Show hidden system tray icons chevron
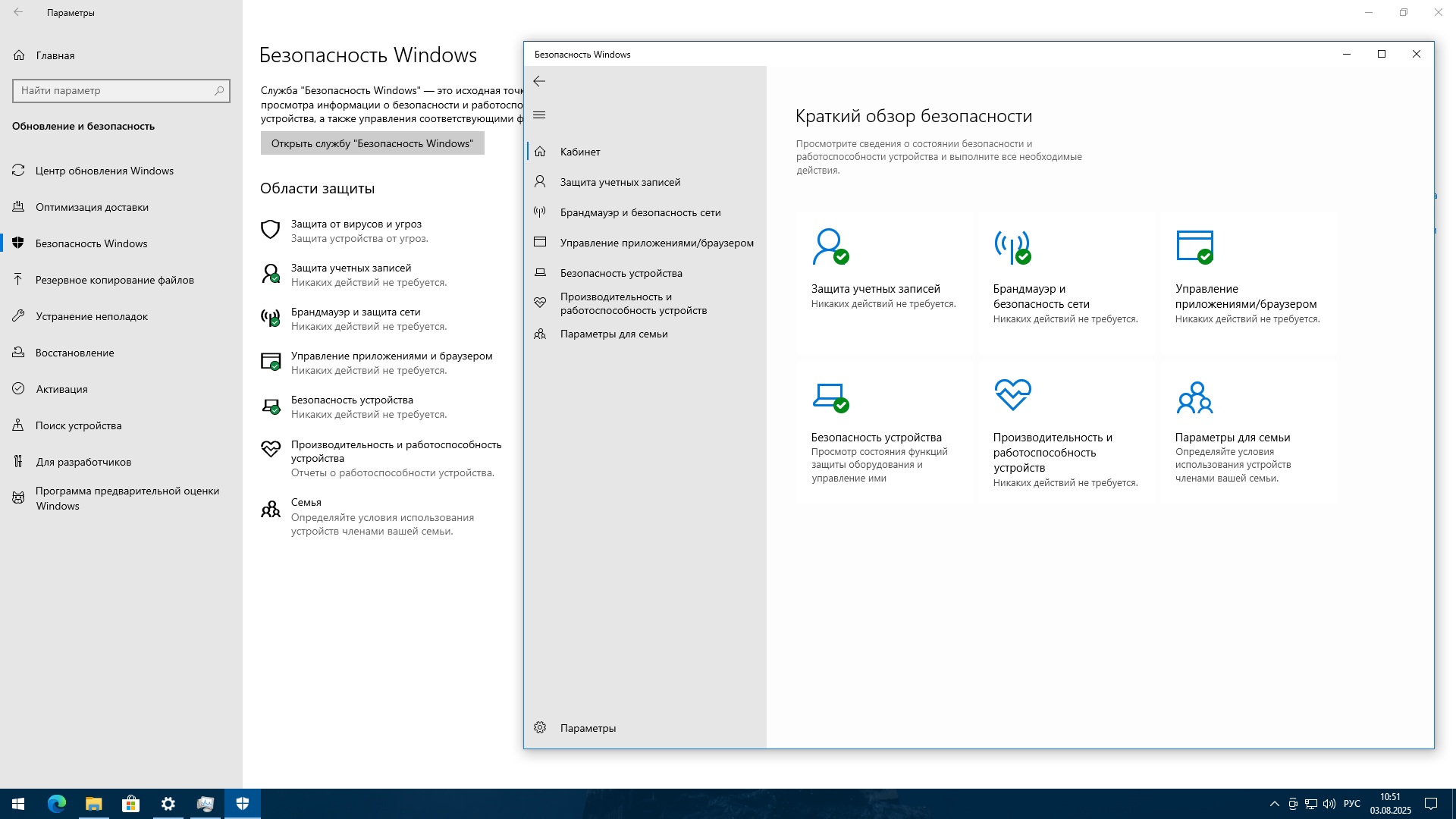 (x=1274, y=804)
